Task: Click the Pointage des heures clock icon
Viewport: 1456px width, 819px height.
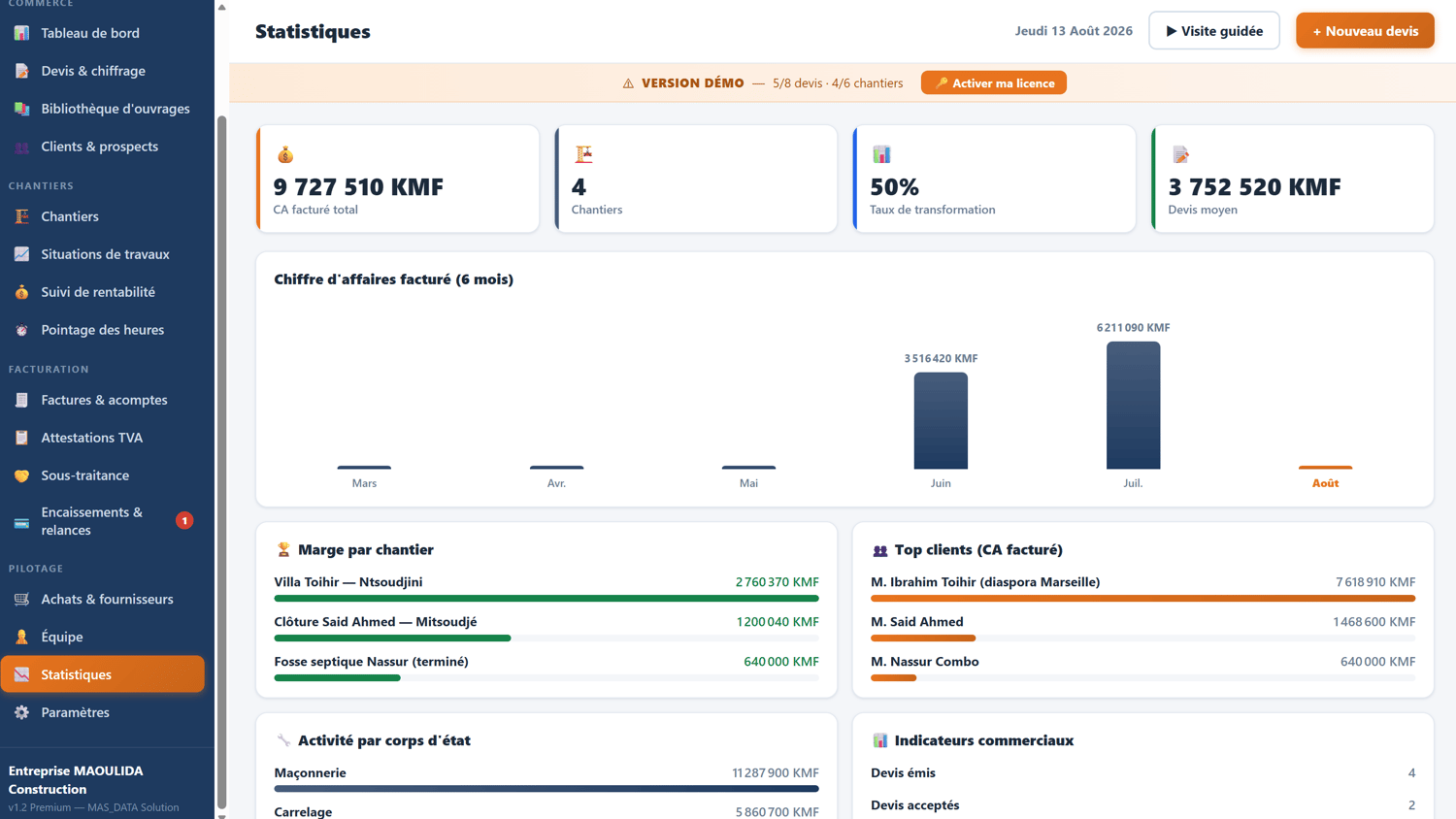Action: tap(21, 330)
